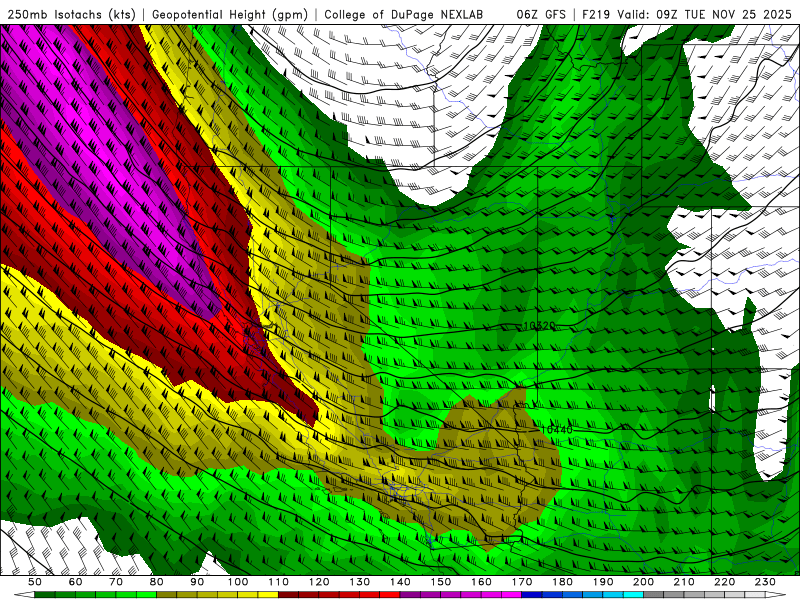The width and height of the screenshot is (800, 600).
Task: Click the 50 value on the color scale
Action: (x=35, y=582)
